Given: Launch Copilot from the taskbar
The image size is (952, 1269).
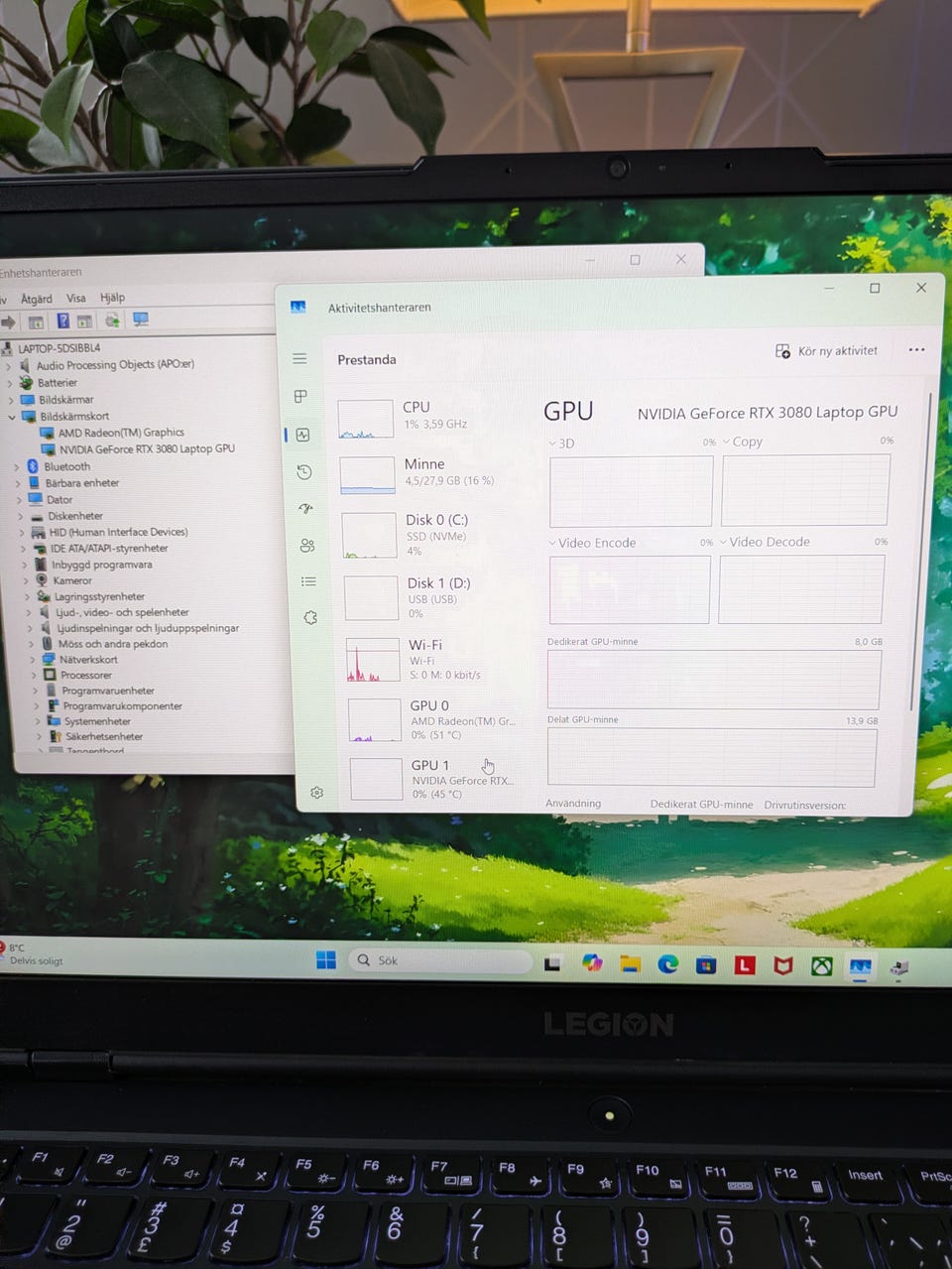Looking at the screenshot, I should [x=592, y=962].
